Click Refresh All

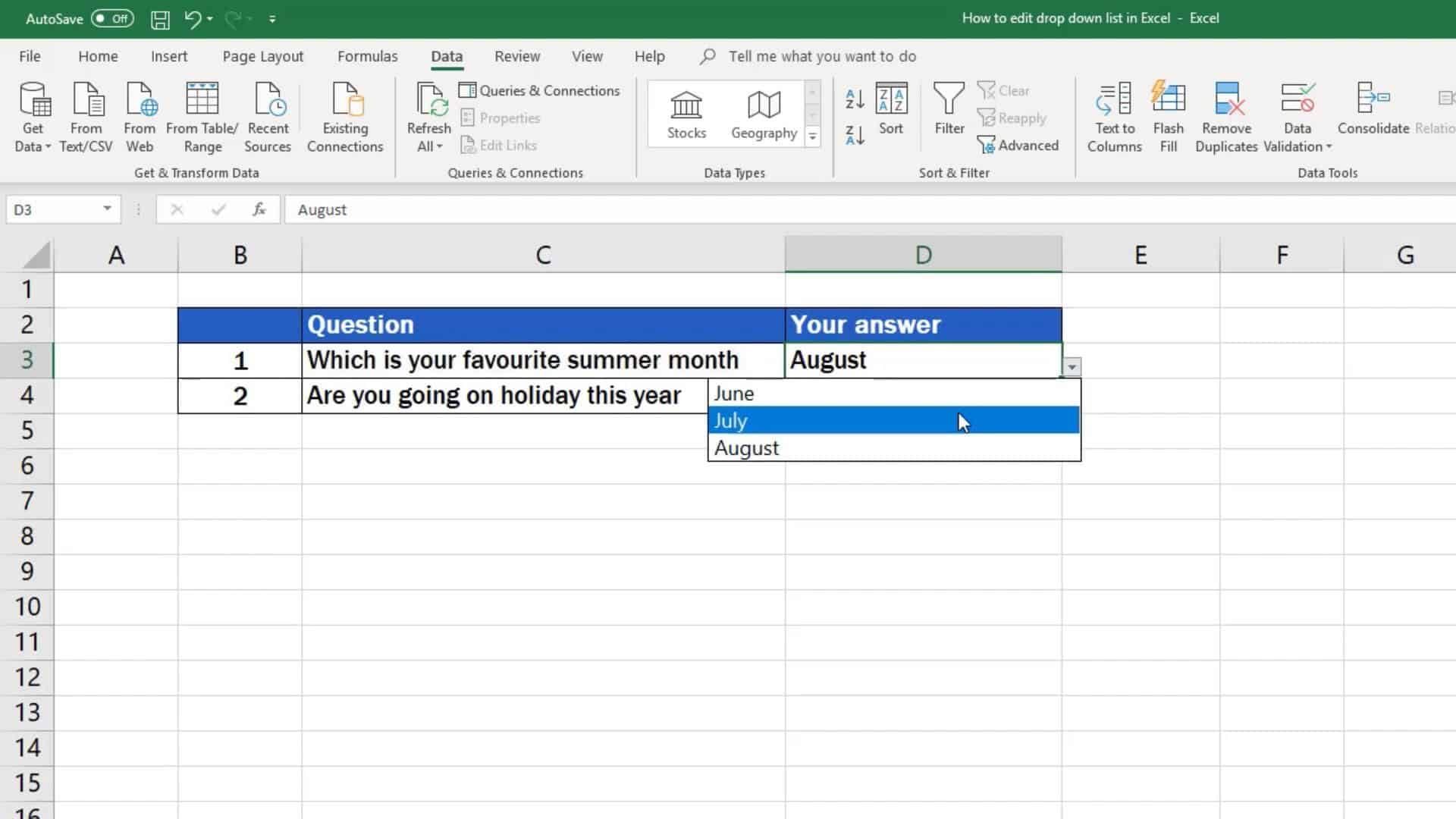click(428, 118)
